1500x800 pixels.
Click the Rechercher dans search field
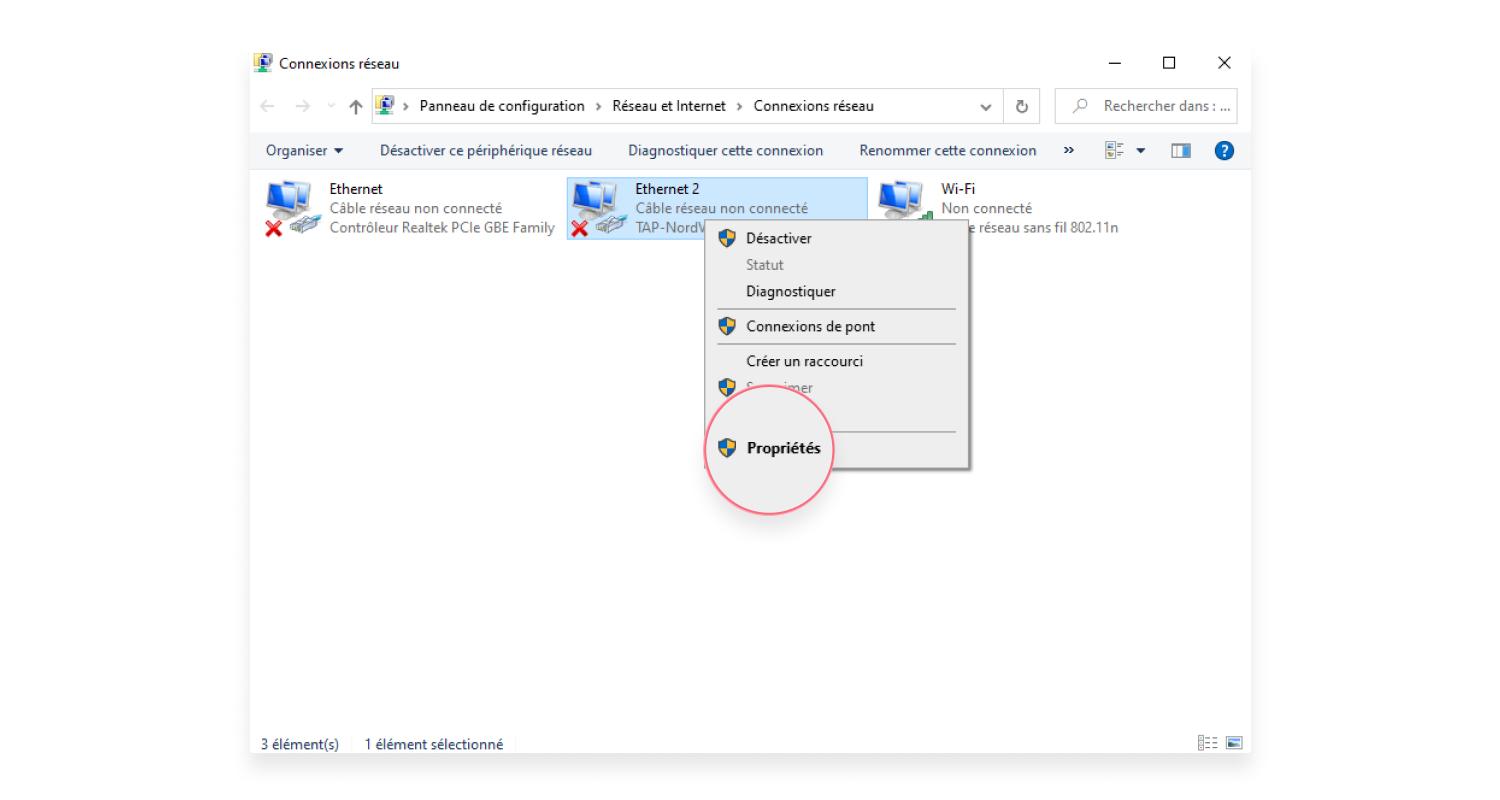(x=1146, y=106)
